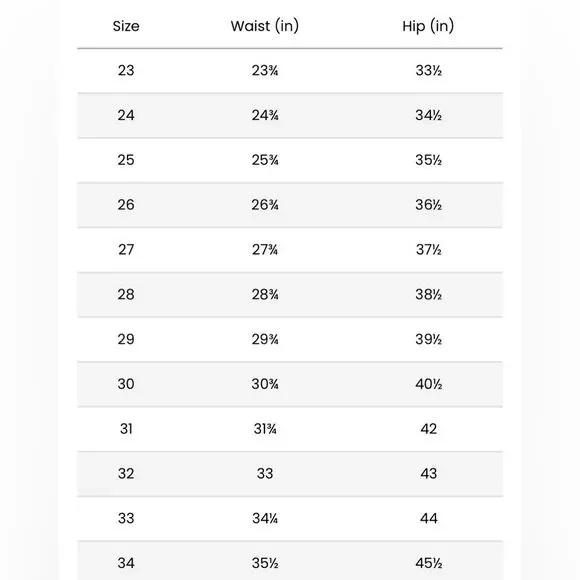Click the Size column header

(126, 26)
